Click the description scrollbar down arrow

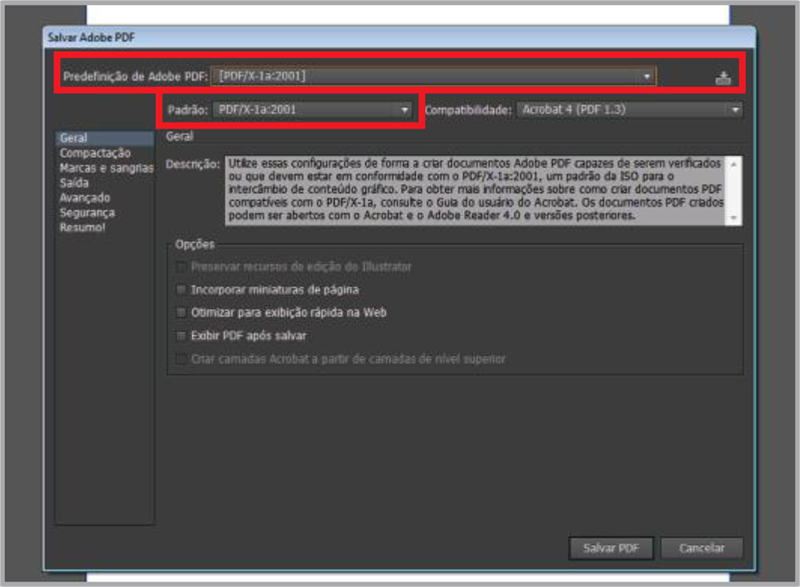734,218
